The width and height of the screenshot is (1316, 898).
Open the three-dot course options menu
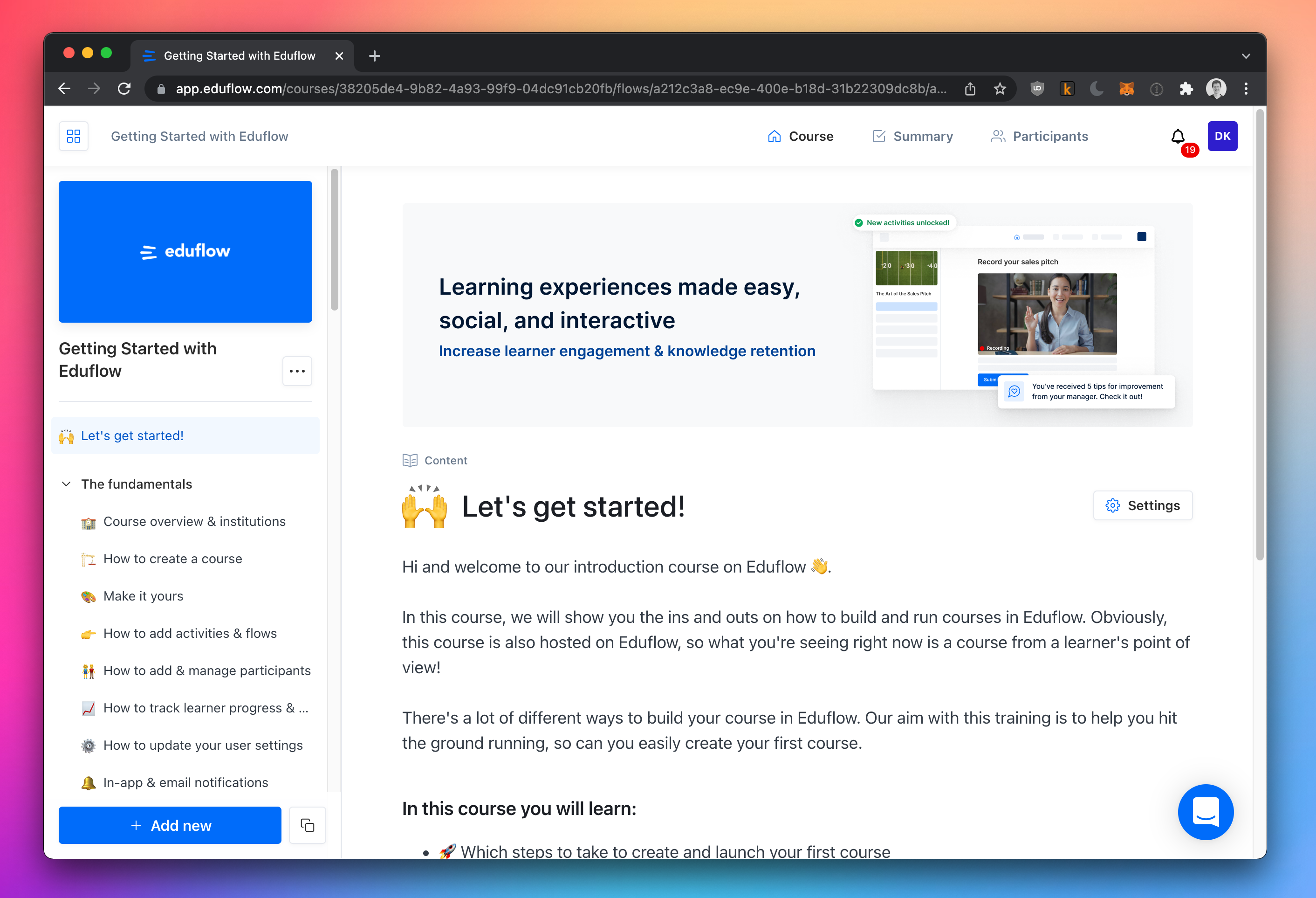tap(297, 371)
